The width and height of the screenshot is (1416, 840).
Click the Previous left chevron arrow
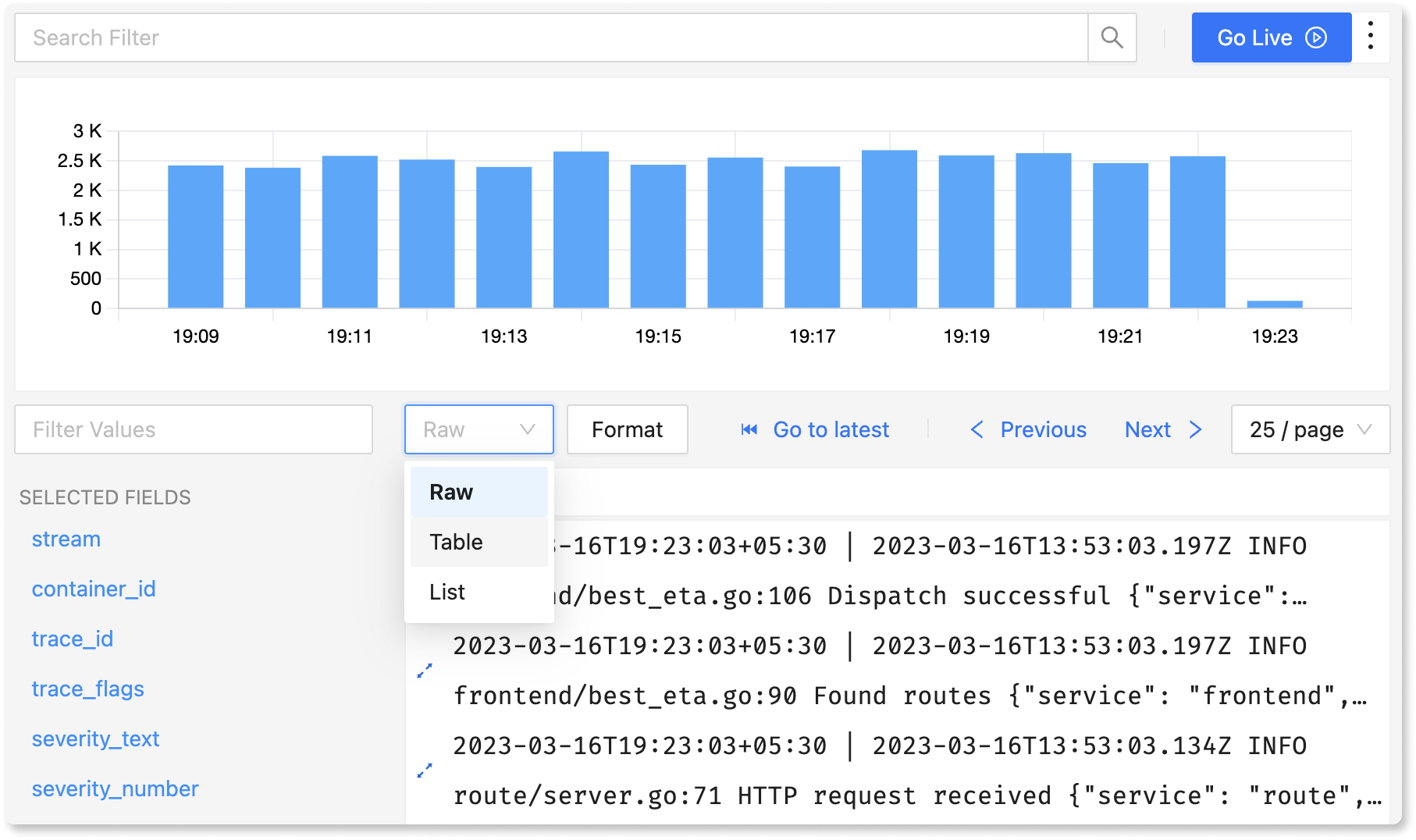click(977, 429)
